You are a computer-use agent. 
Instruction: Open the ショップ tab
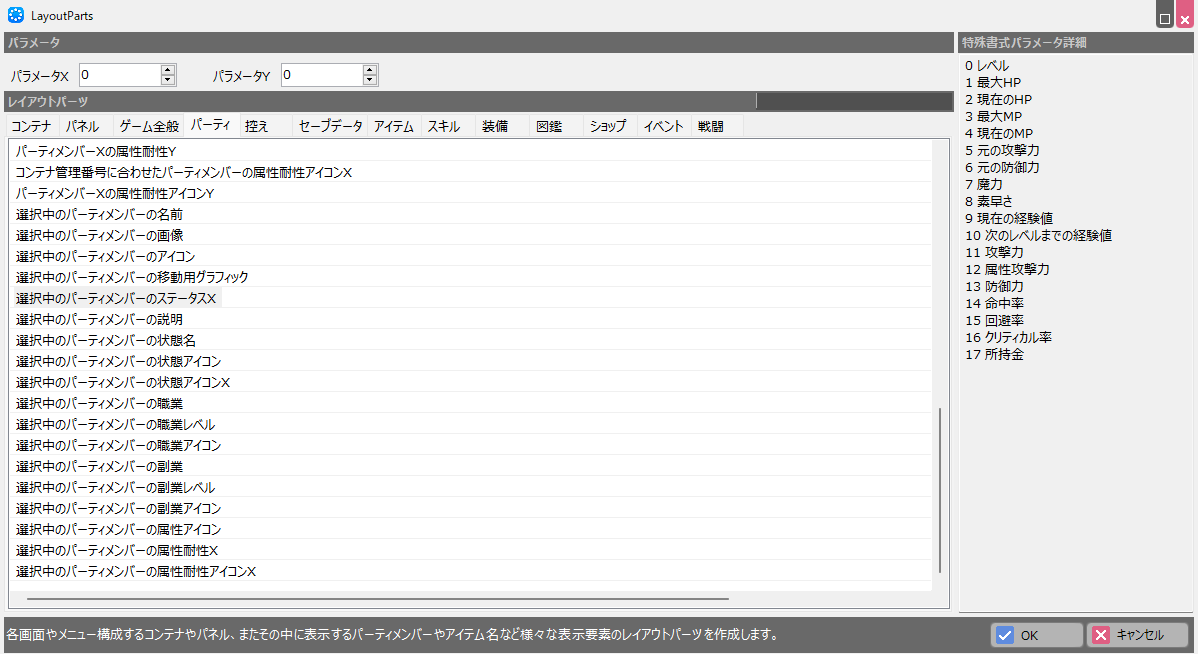pos(608,126)
